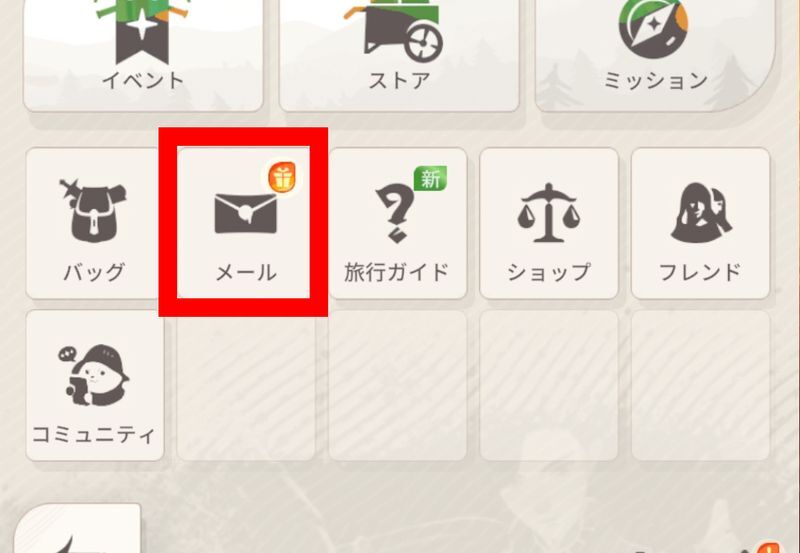Go back with the bottom-left arrow button
Screen dimensions: 800x553
click(x=78, y=529)
